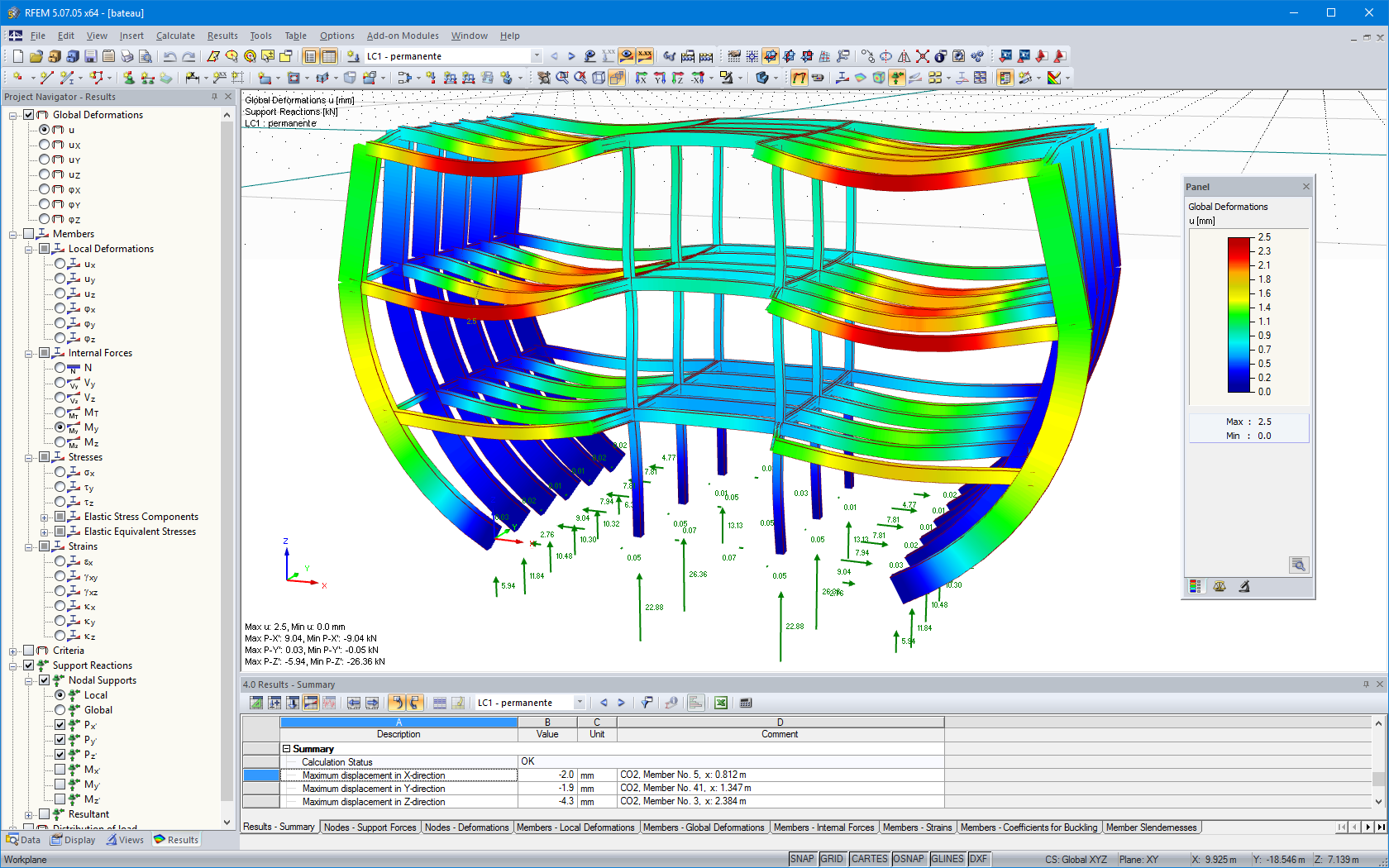Enable the Mx' support reaction checkbox
This screenshot has height=868, width=1389.
point(60,770)
